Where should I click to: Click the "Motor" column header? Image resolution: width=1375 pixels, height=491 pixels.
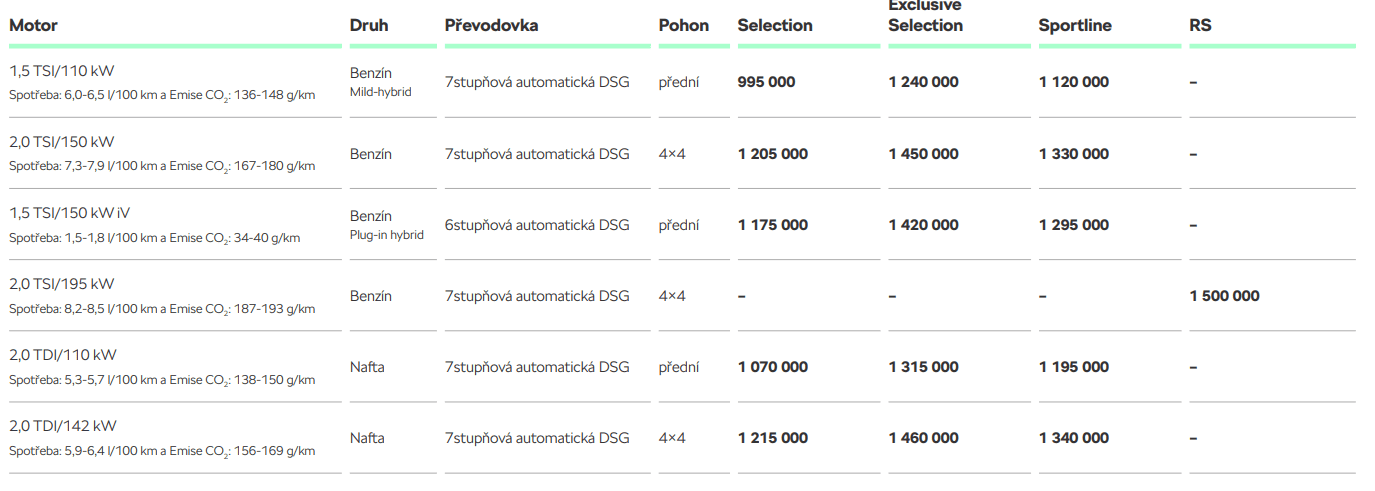tap(34, 25)
